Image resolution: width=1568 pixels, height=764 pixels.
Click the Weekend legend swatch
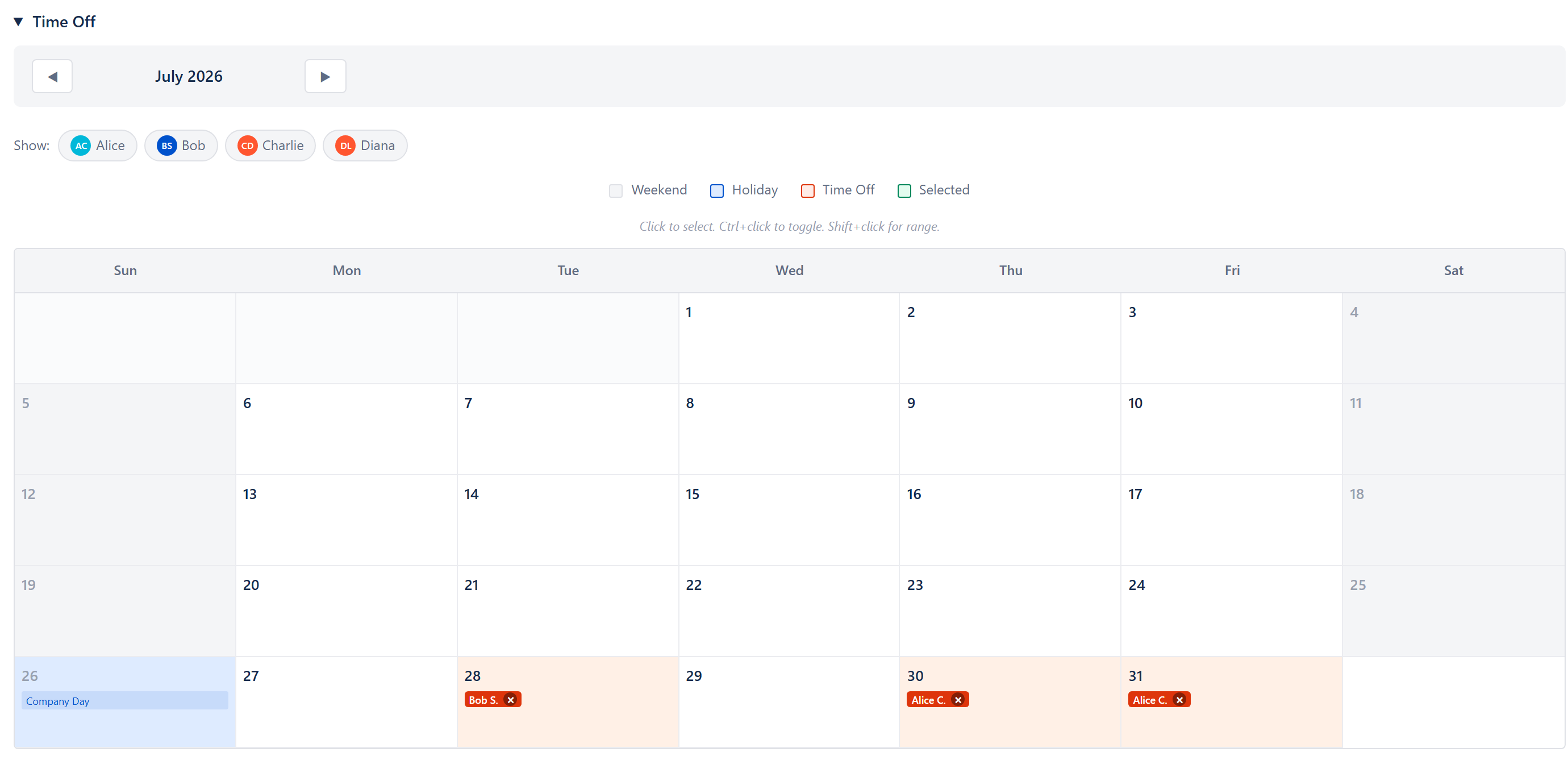click(615, 190)
